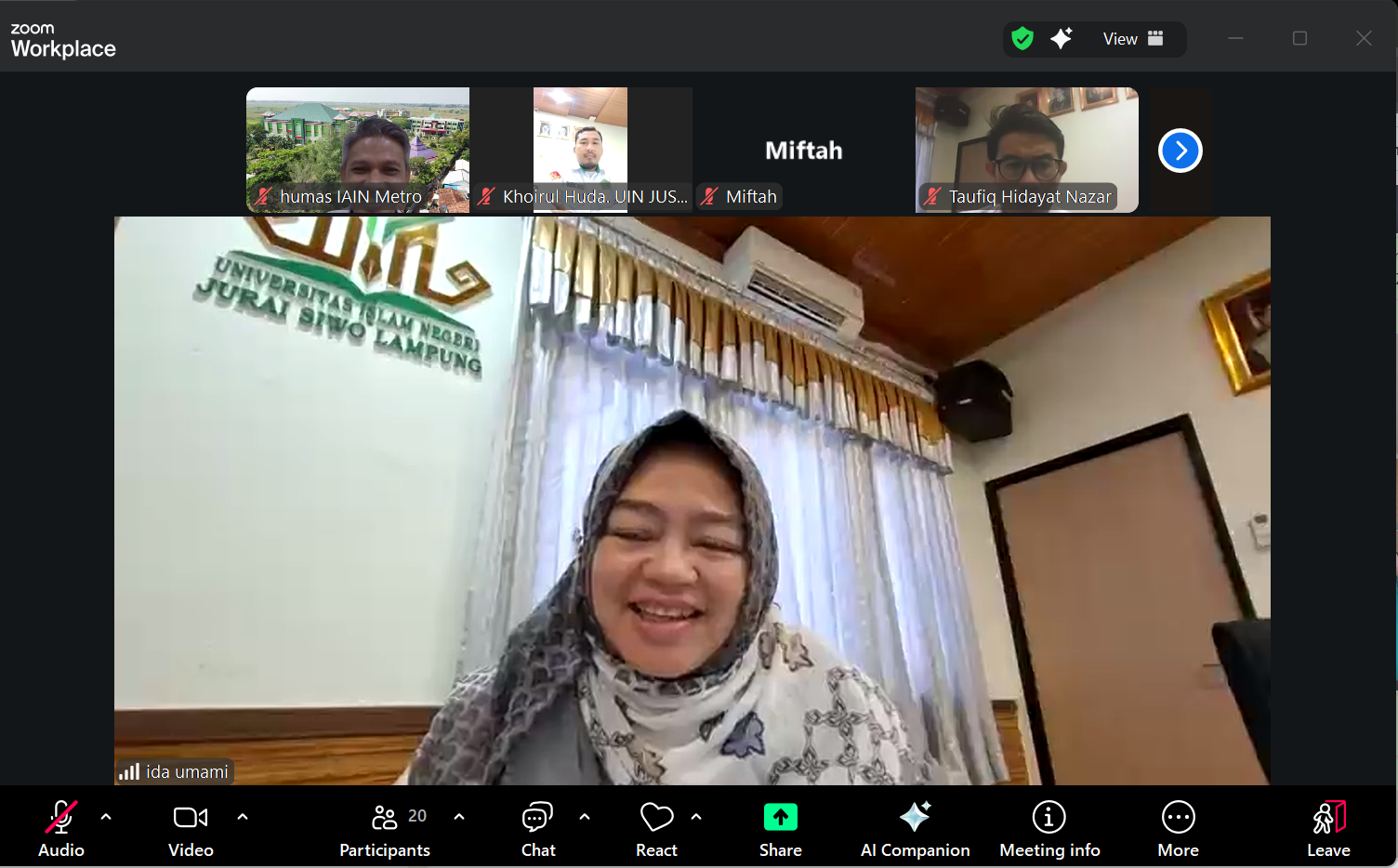The image size is (1398, 868).
Task: Open the React emoji menu
Action: tap(656, 827)
